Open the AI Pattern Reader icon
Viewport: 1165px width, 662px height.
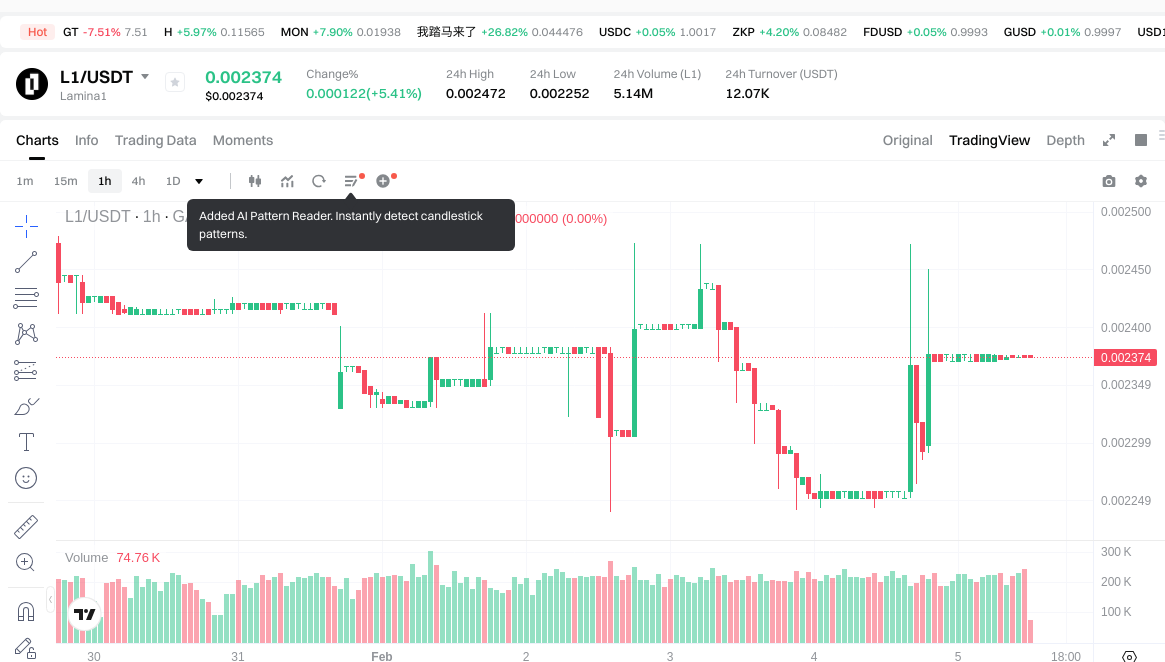click(x=351, y=181)
